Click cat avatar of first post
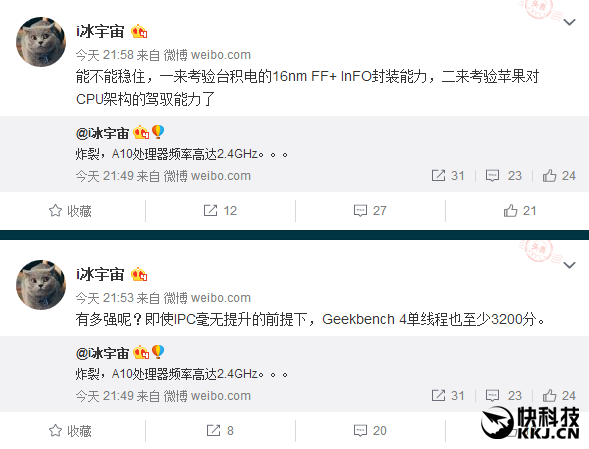This screenshot has height=449, width=589. tap(41, 42)
